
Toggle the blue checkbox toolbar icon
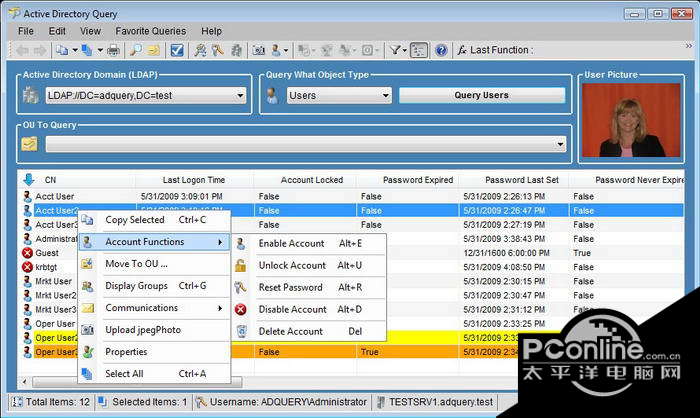[x=177, y=50]
